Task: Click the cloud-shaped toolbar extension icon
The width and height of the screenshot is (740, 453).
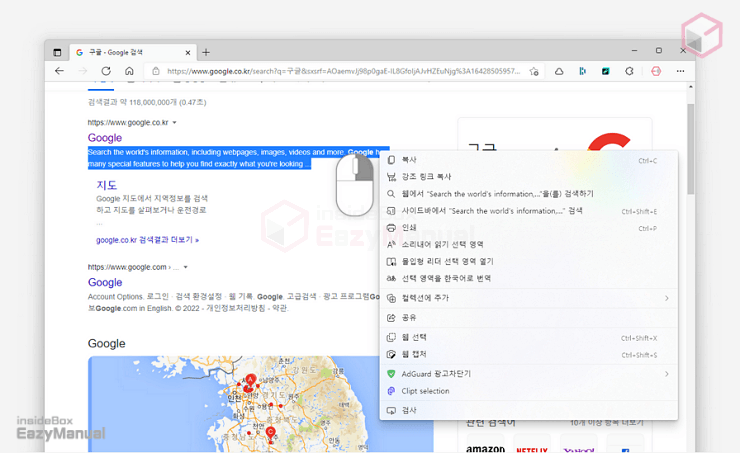Action: coord(559,71)
